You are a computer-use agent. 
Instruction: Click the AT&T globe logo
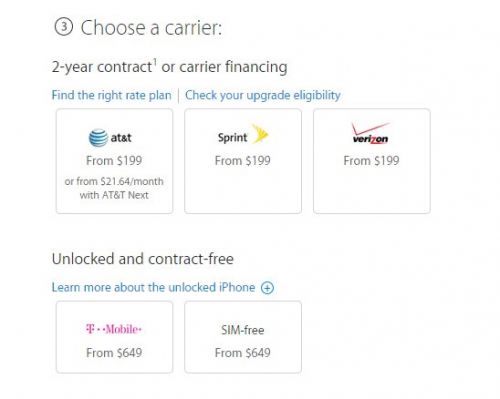click(x=98, y=138)
